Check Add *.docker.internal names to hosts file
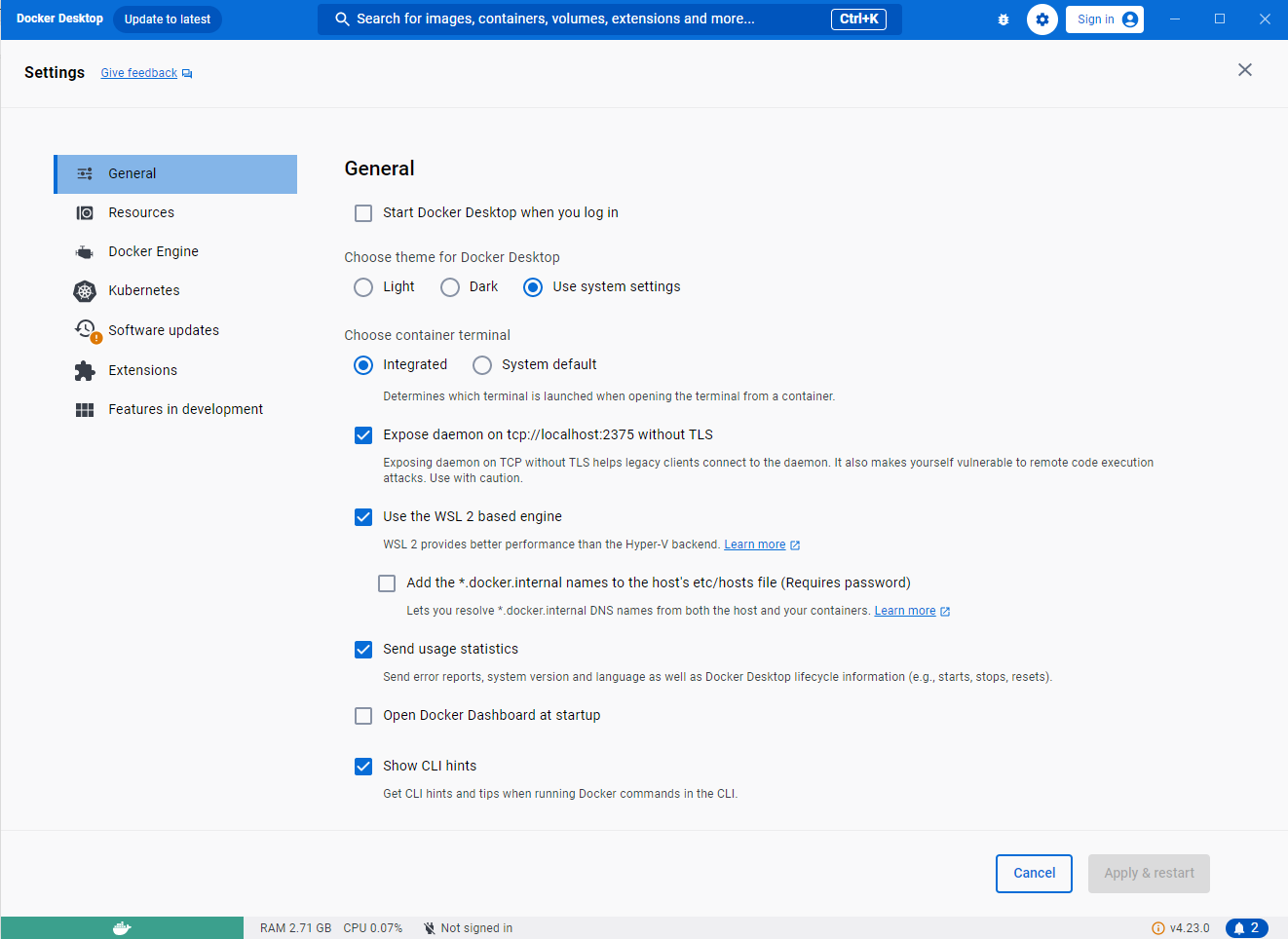 point(387,583)
